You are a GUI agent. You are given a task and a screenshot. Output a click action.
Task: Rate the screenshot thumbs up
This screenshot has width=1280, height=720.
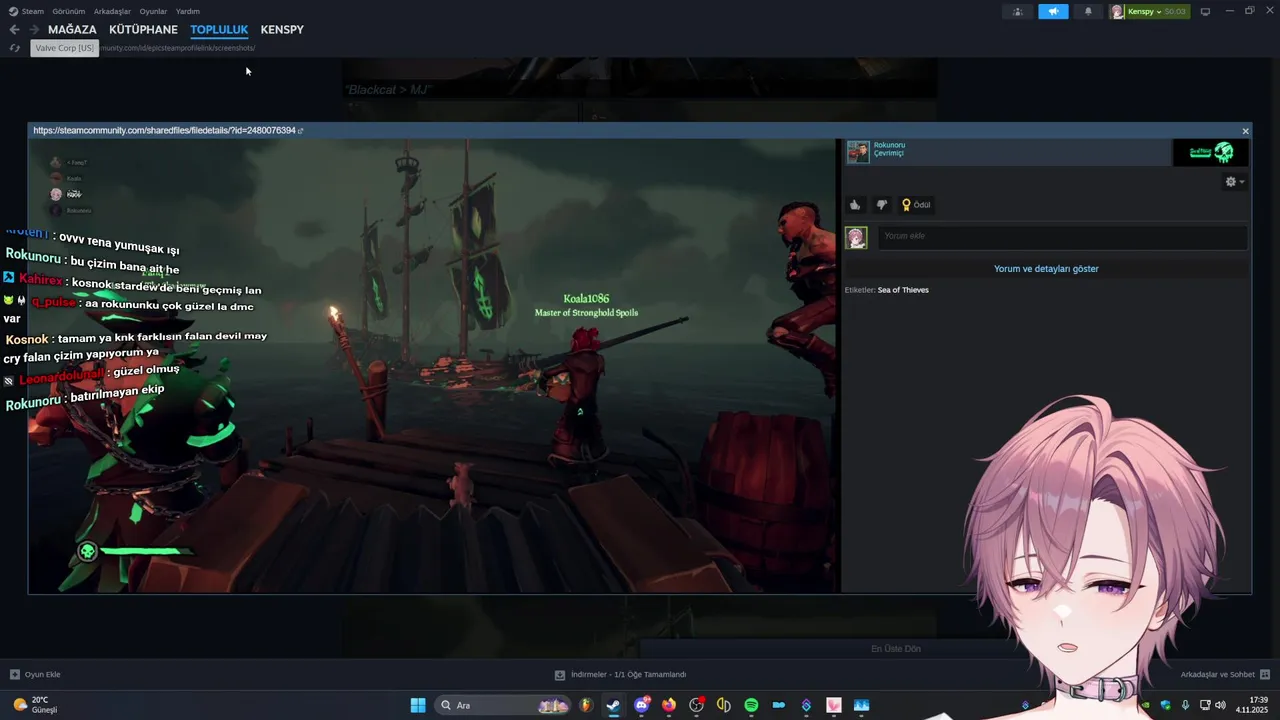[x=855, y=204]
